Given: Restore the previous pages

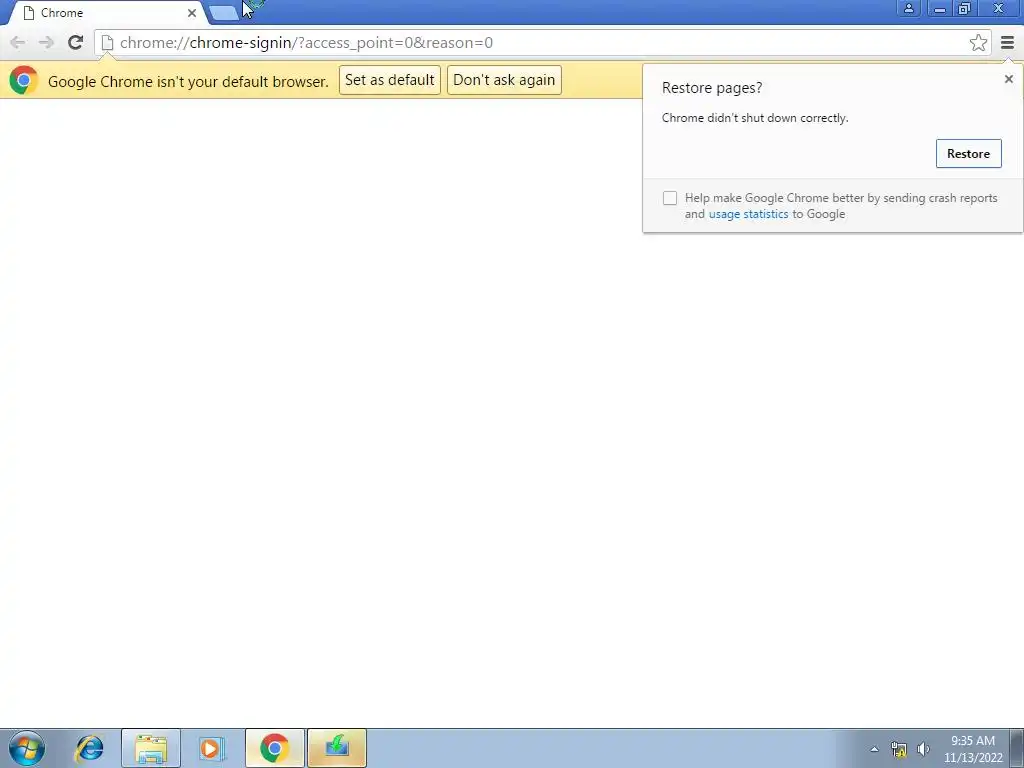Looking at the screenshot, I should pos(968,153).
